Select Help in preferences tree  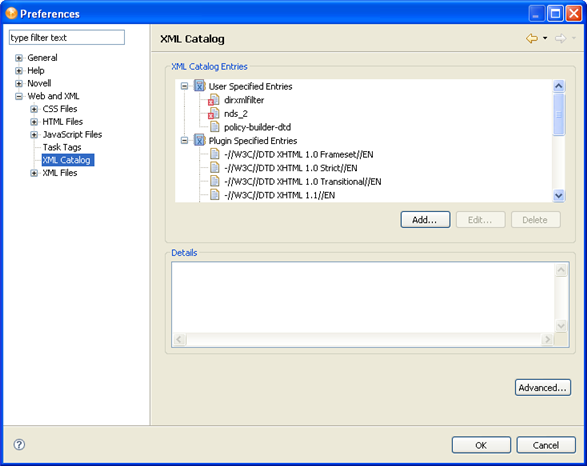36,70
